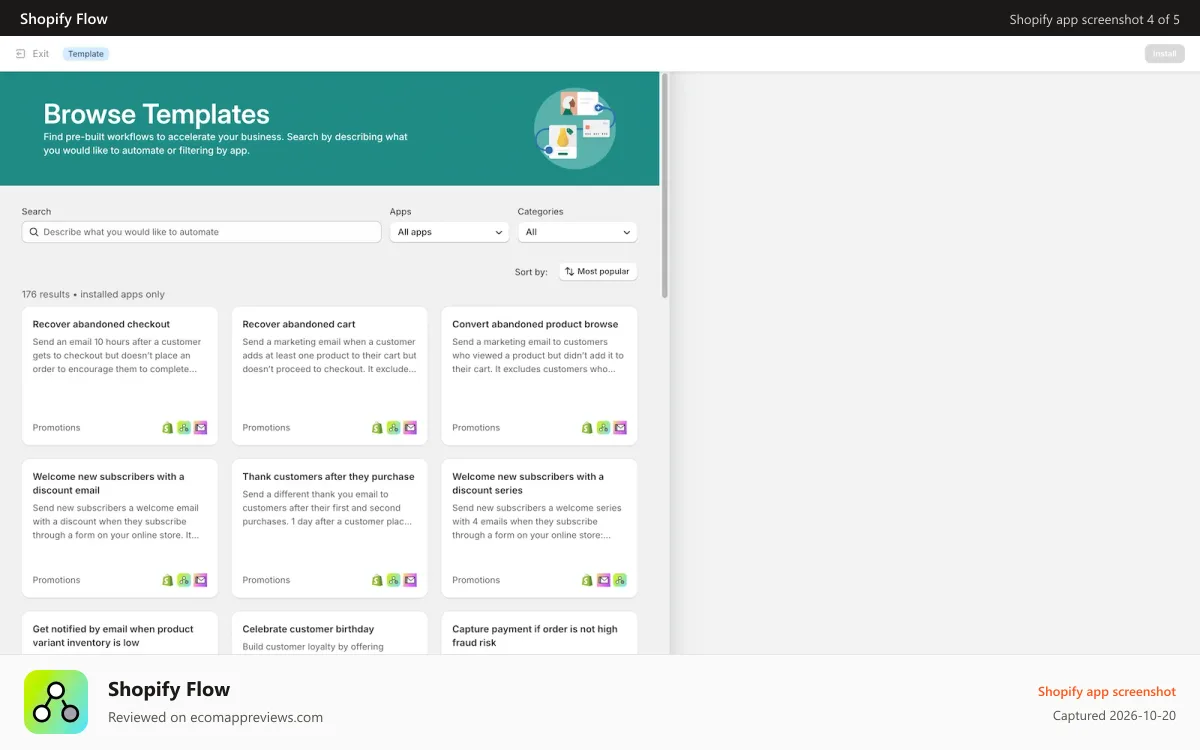Open the Celebrate customer birthday template

(x=330, y=634)
